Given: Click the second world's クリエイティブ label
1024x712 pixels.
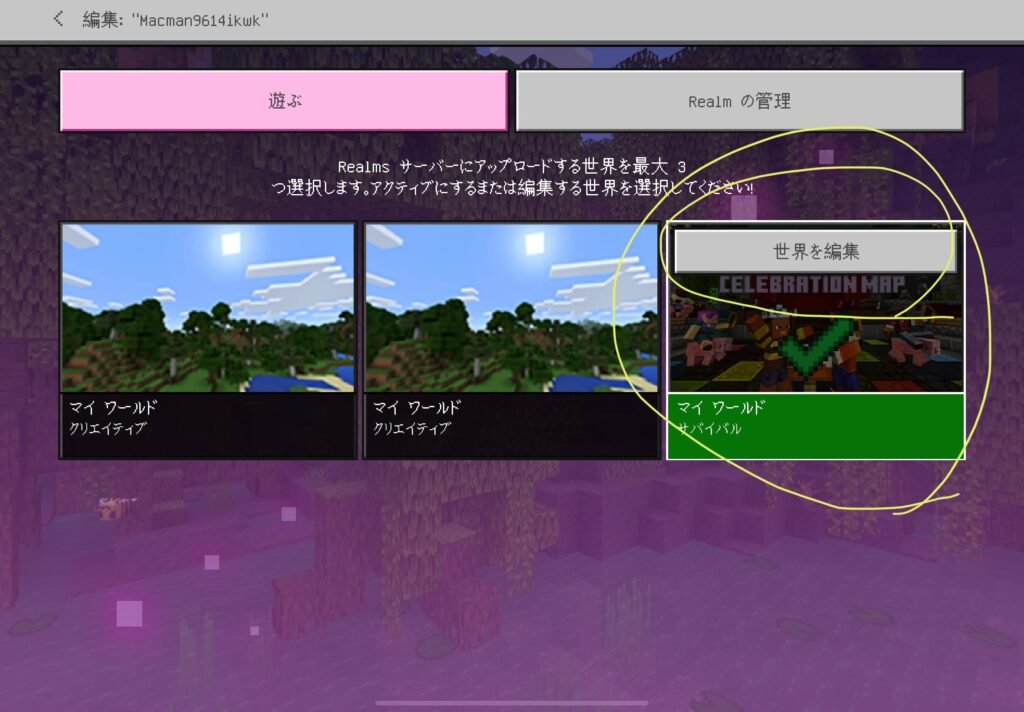Looking at the screenshot, I should (411, 429).
